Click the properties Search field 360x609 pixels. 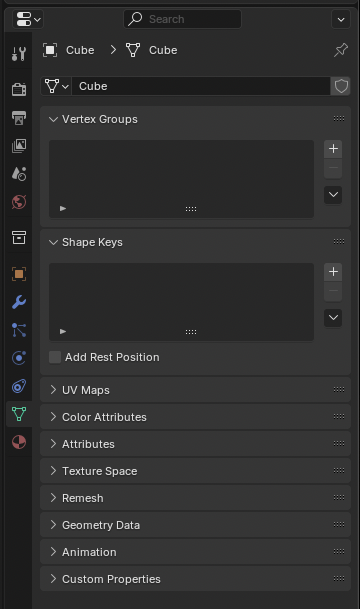coord(183,19)
